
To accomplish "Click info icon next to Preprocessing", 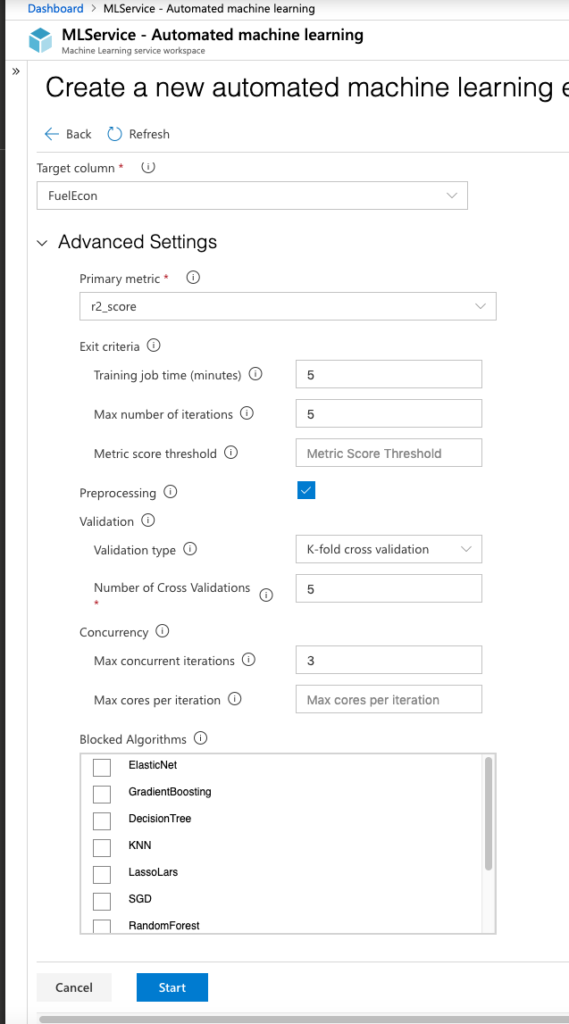I will [171, 492].
